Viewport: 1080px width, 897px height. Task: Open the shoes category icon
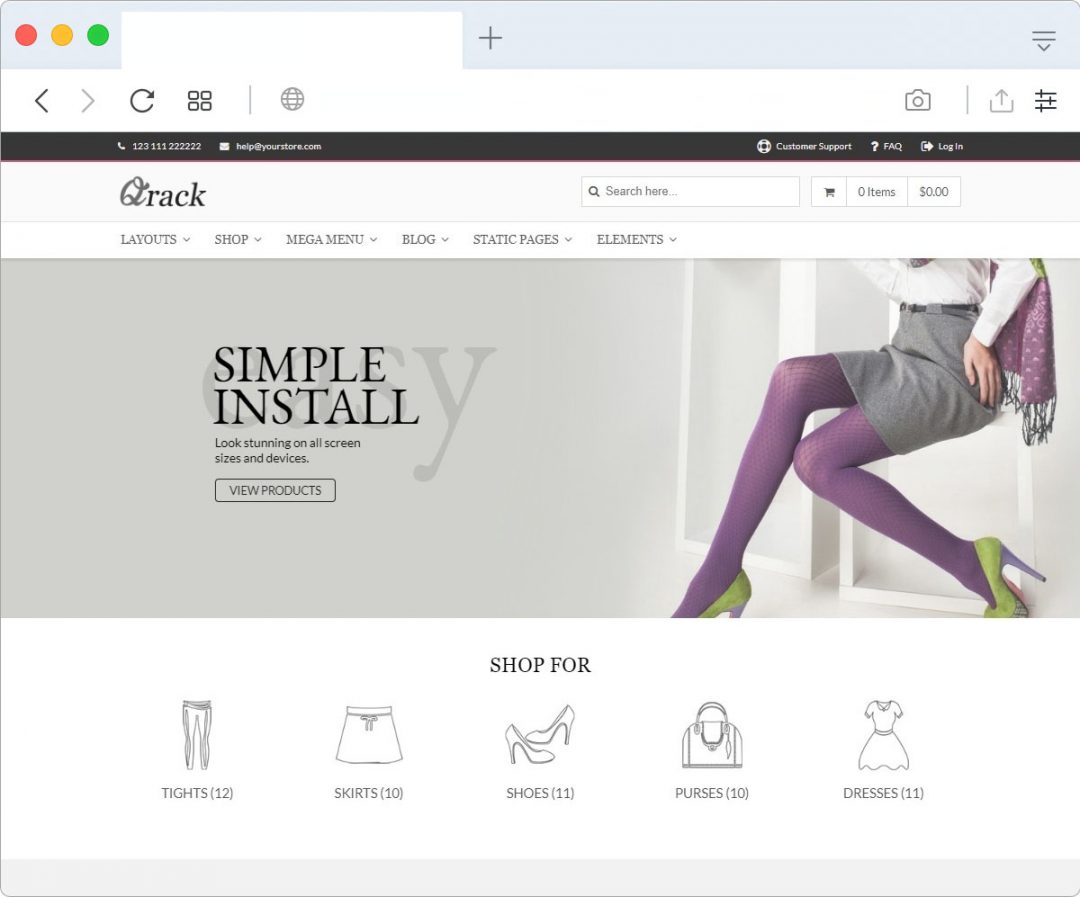540,735
